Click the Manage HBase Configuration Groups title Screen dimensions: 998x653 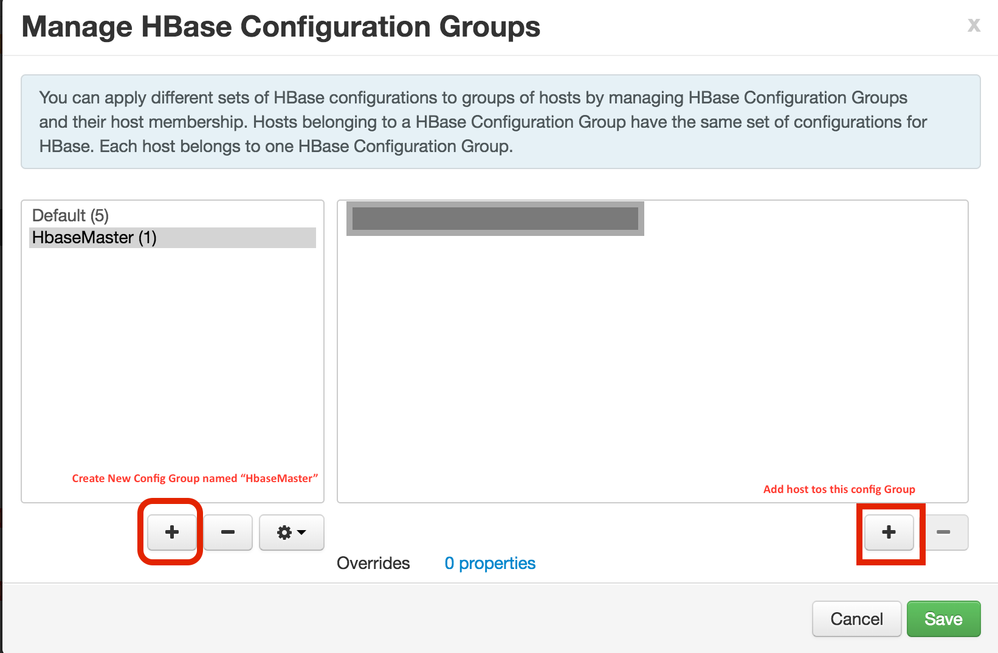[281, 27]
